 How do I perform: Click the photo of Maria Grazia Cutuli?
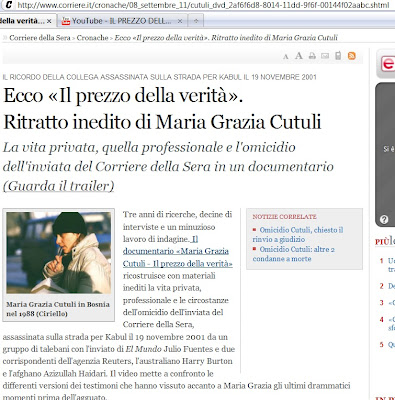tap(59, 253)
